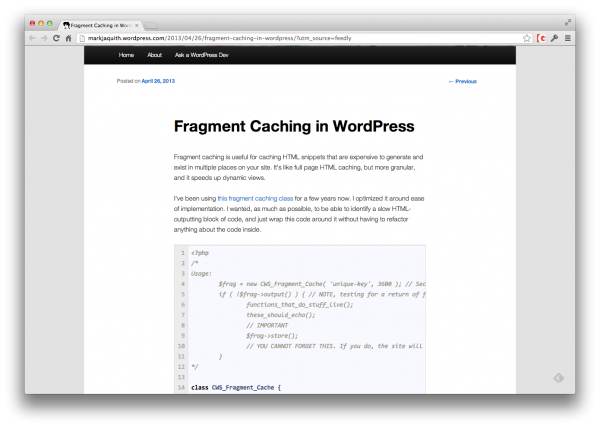Close the Fragment Caching tab
The width and height of the screenshot is (600, 428).
point(137,25)
